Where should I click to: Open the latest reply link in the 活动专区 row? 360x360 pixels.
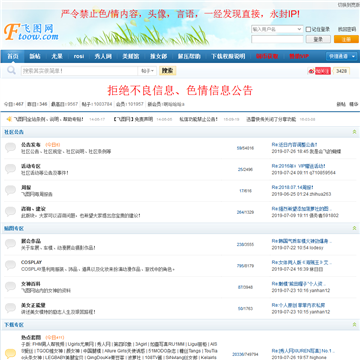coord(298,166)
